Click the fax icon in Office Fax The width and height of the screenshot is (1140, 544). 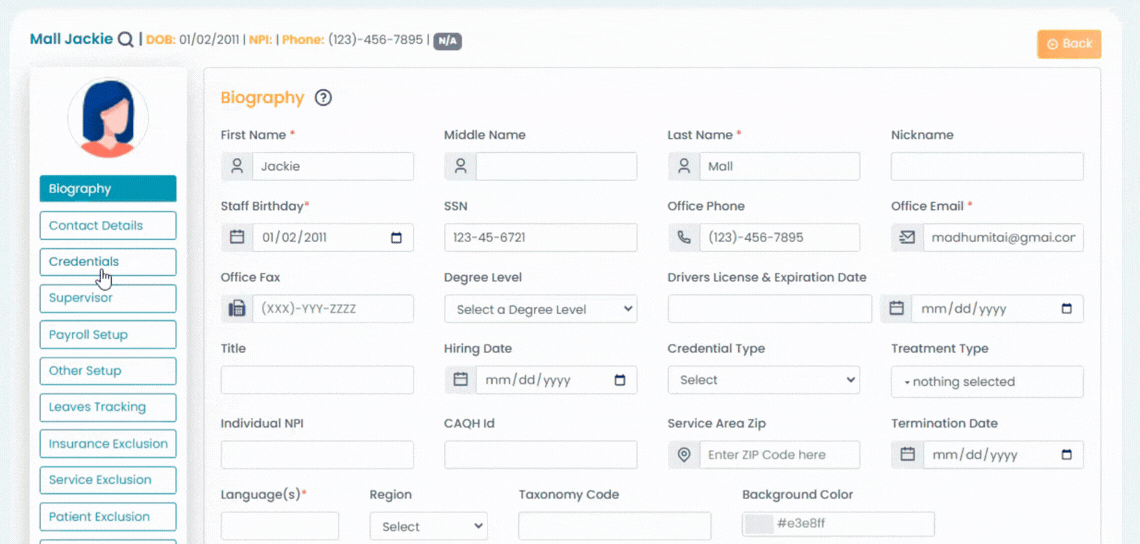[237, 309]
